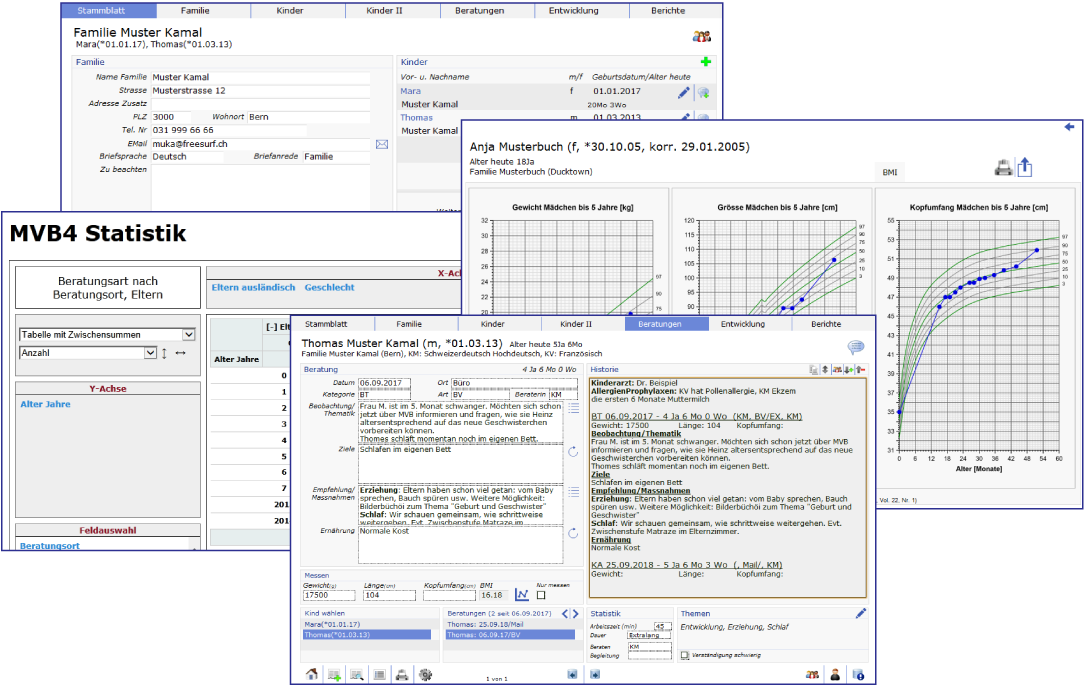
Task: Open the Kinder II tab in top window
Action: 384,10
